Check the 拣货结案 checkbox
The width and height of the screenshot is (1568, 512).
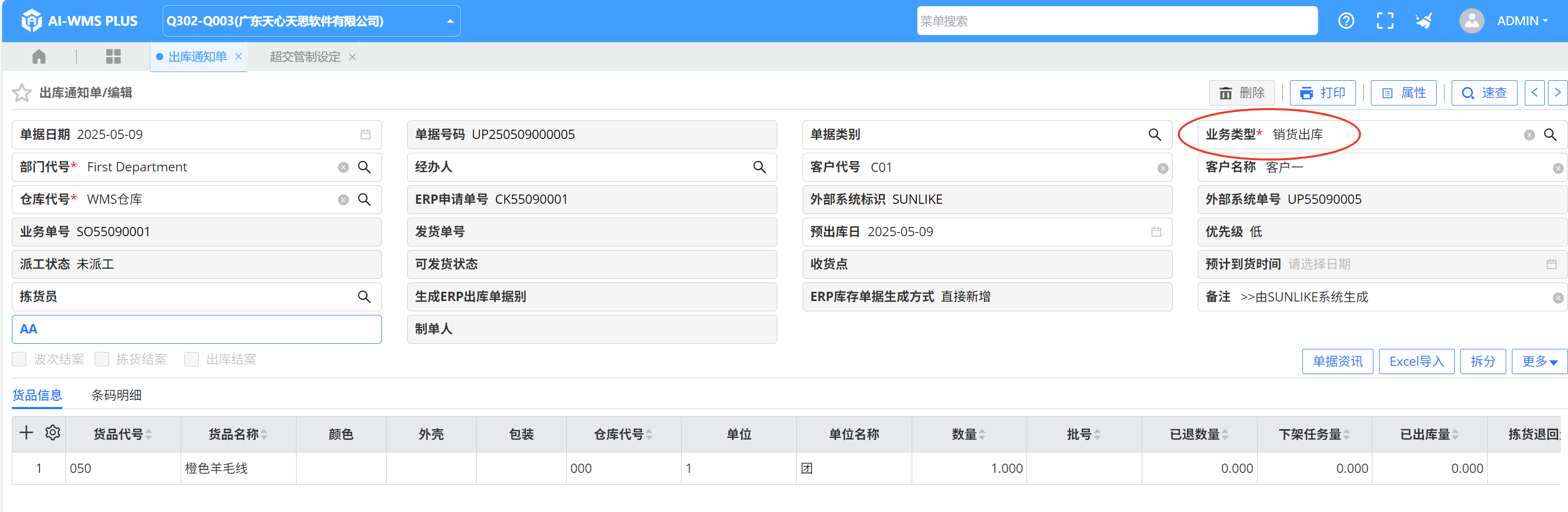(101, 359)
